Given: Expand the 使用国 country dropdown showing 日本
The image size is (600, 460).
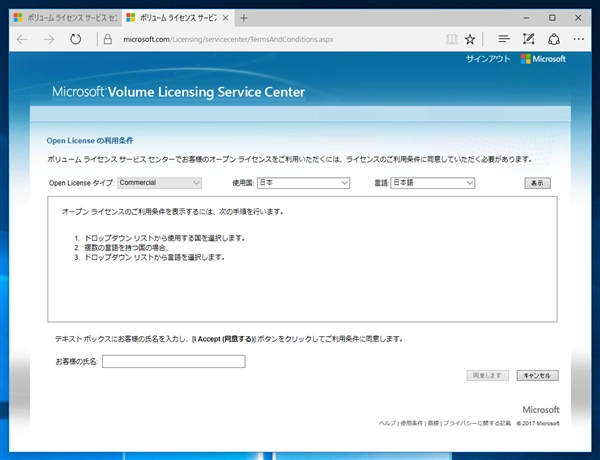Looking at the screenshot, I should point(303,183).
